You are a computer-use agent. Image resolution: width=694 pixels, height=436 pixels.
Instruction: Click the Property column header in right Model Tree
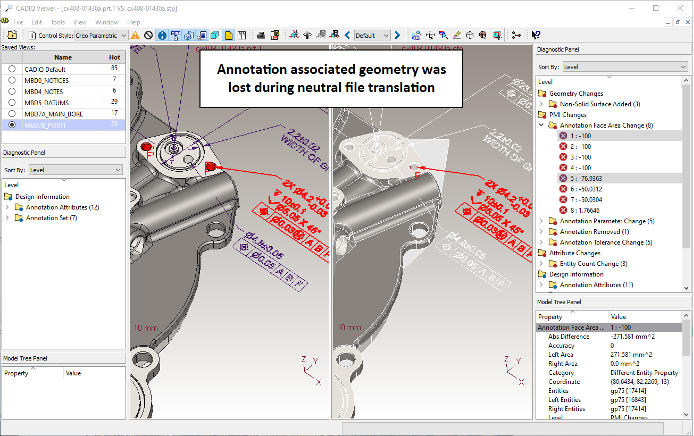[x=572, y=316]
